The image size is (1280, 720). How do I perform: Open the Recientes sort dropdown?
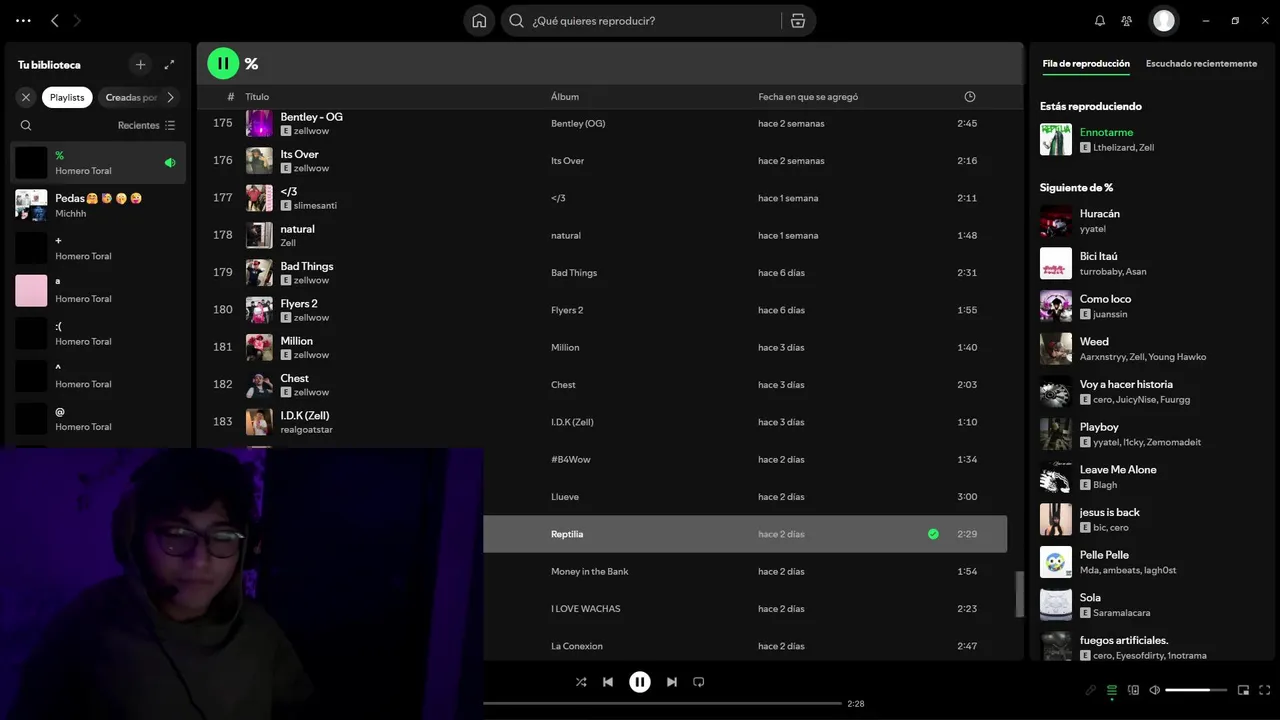146,125
